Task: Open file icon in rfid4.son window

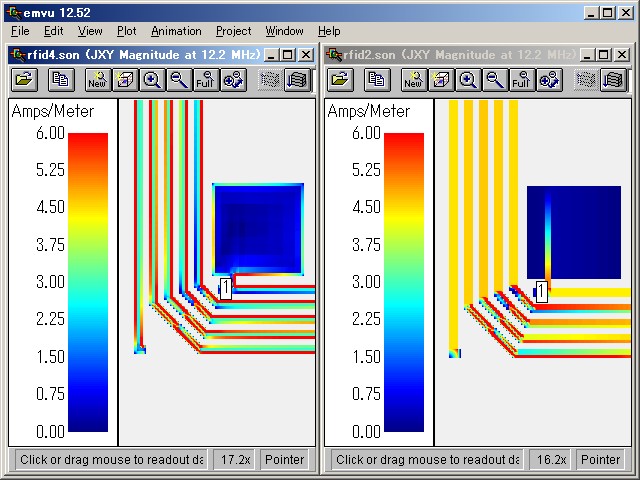Action: point(24,80)
